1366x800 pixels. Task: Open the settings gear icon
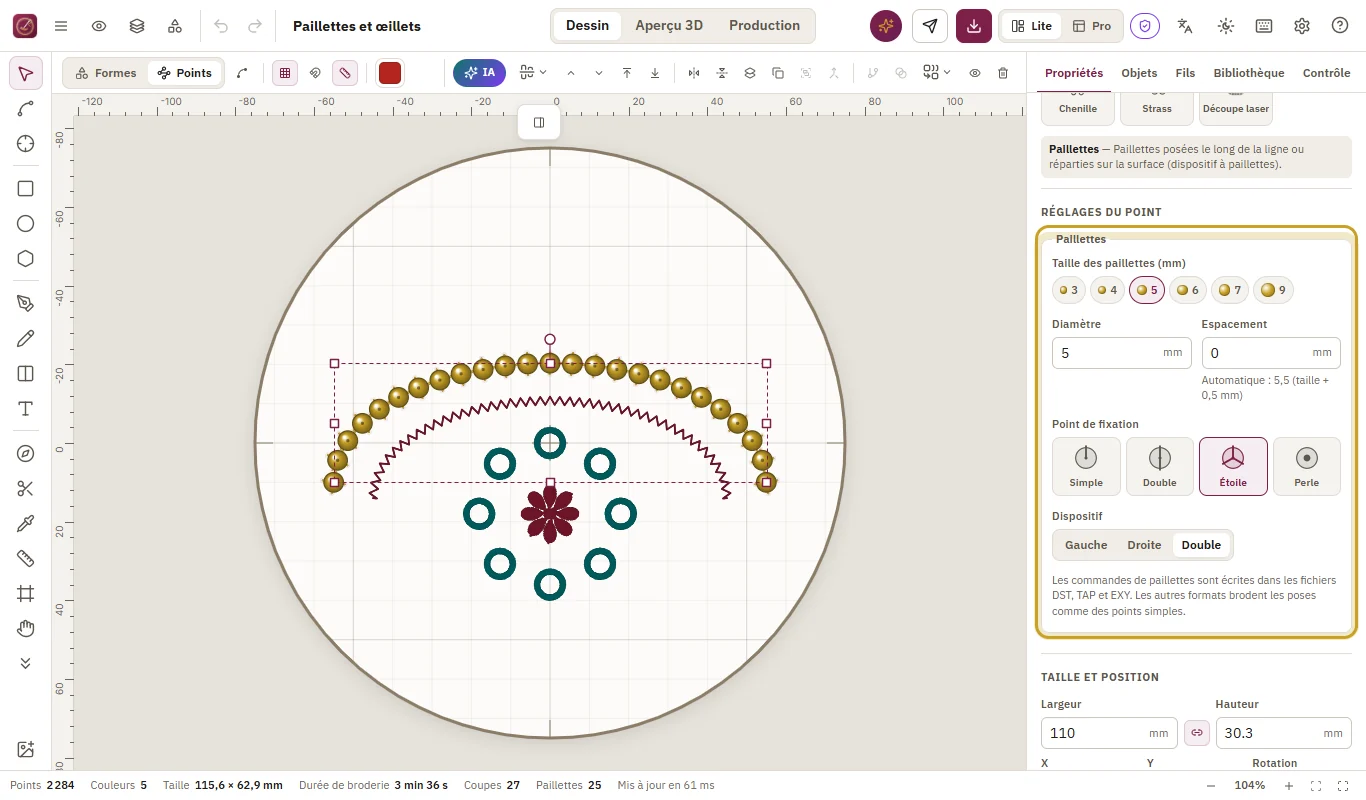coord(1302,26)
